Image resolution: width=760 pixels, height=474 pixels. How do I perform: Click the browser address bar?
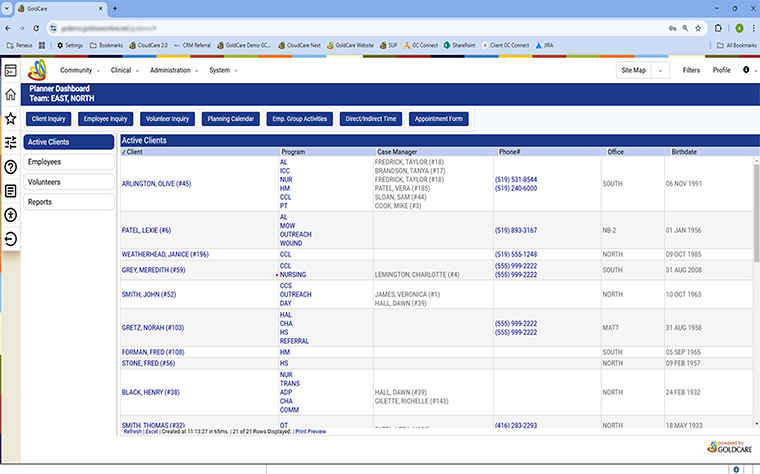[359, 28]
